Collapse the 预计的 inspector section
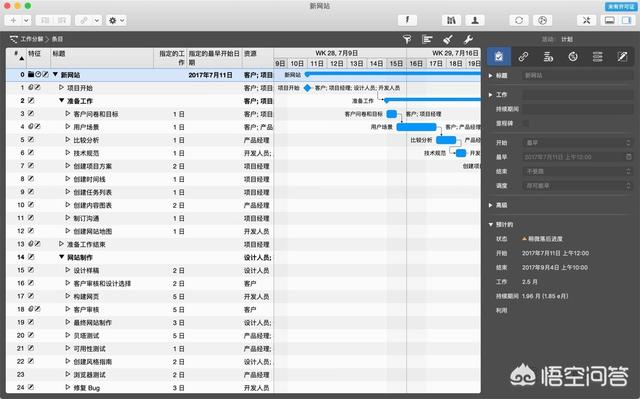Screen dimensions: 640x399 [491, 224]
